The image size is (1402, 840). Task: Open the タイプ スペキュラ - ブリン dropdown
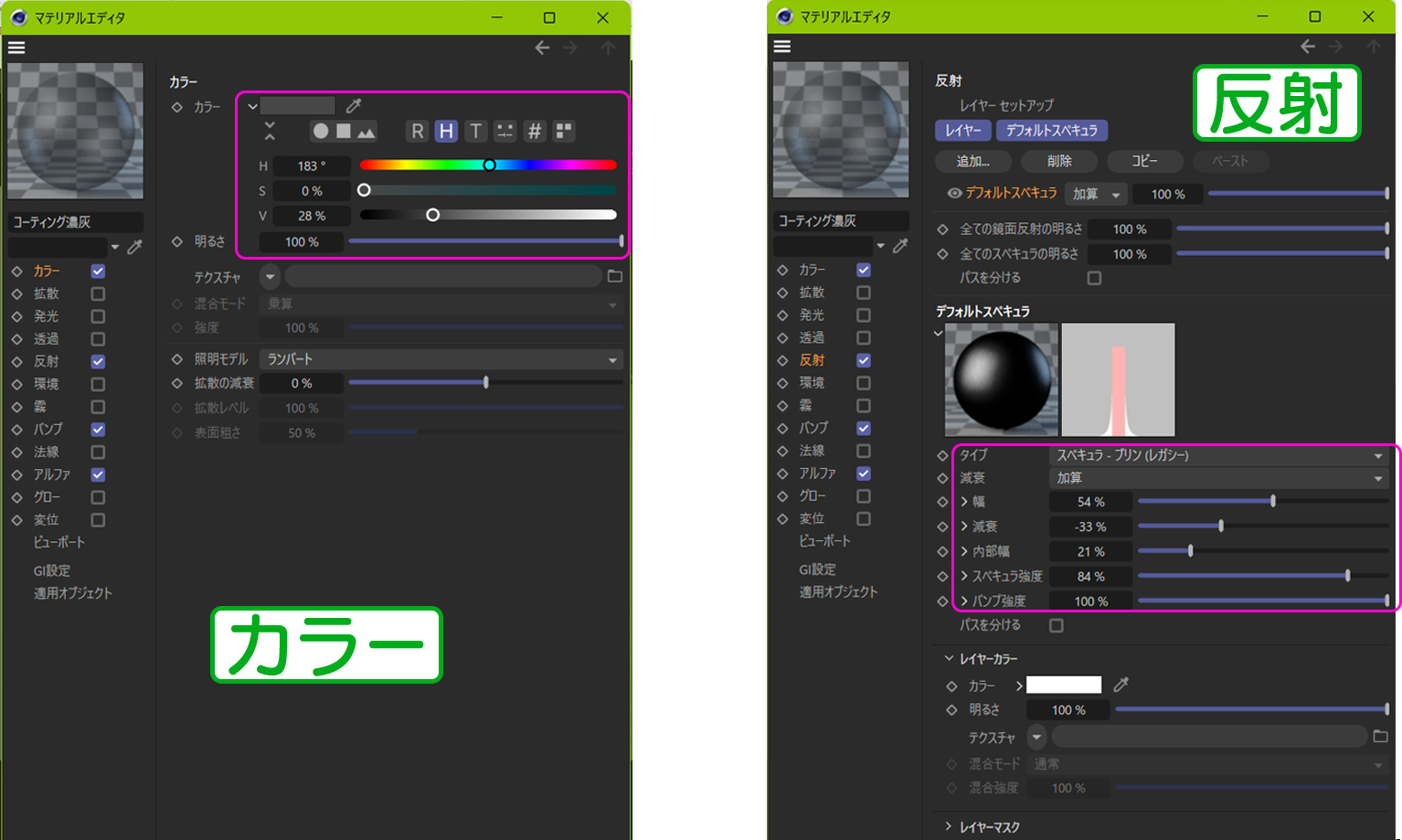pyautogui.click(x=1218, y=455)
